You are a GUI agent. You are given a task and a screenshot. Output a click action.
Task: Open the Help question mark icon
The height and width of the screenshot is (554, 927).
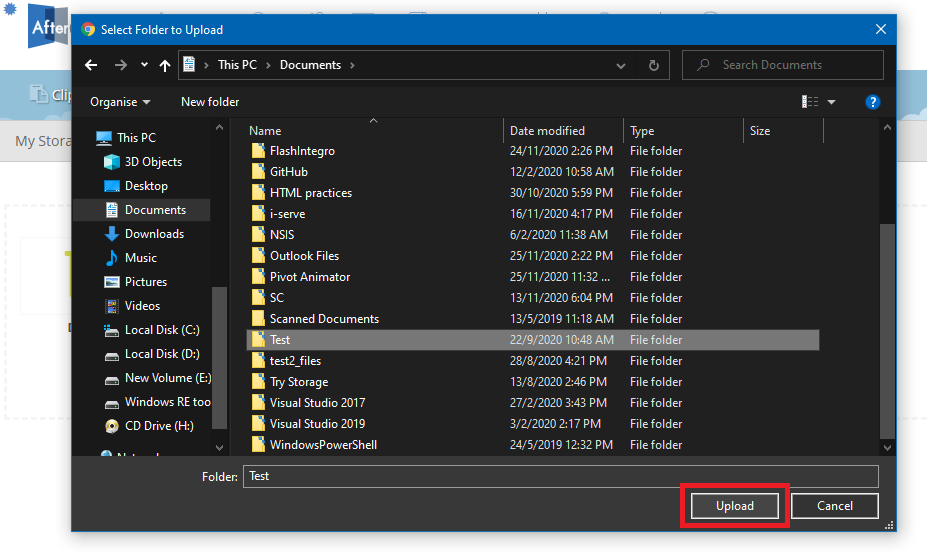[872, 102]
